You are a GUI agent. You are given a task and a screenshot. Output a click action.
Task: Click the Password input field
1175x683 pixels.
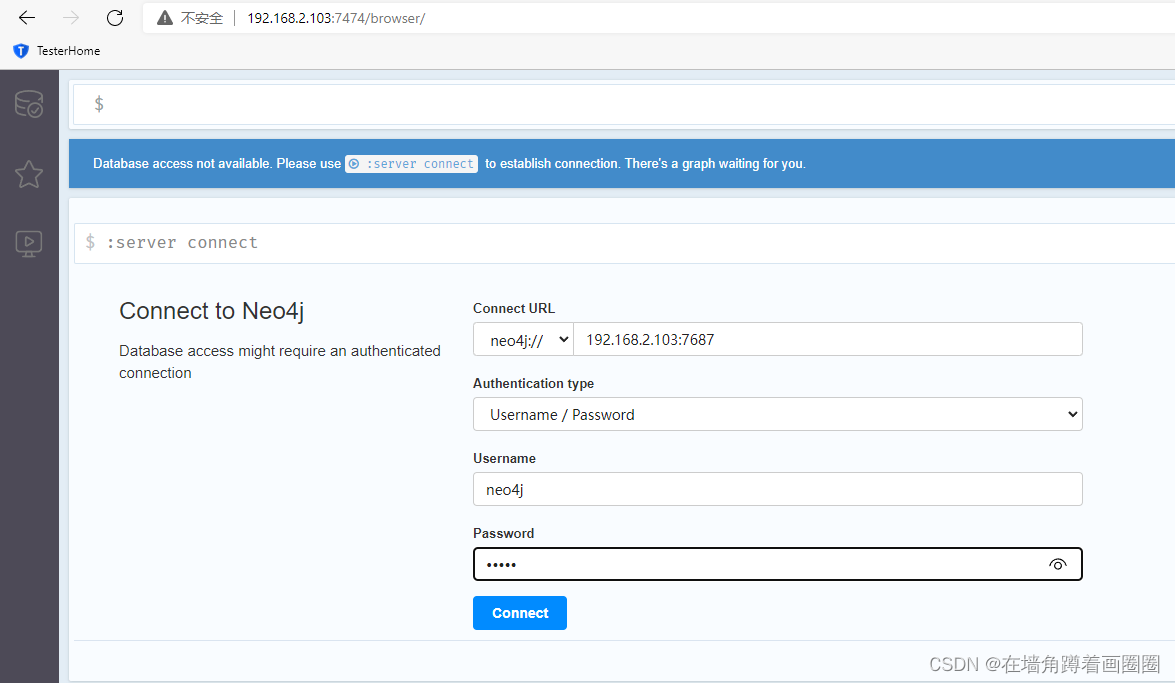pos(777,565)
